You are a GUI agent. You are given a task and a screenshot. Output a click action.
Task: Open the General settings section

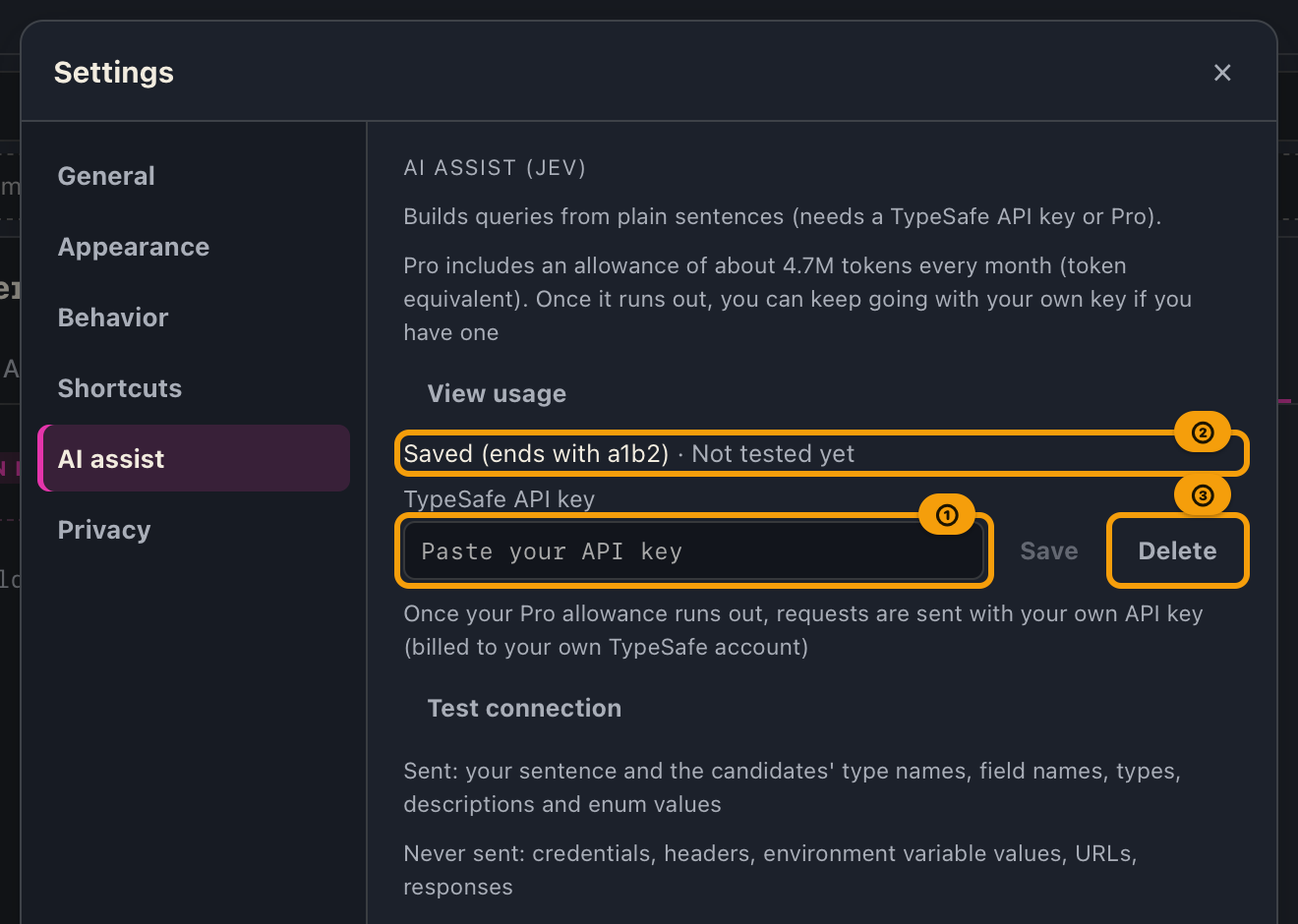pyautogui.click(x=194, y=176)
